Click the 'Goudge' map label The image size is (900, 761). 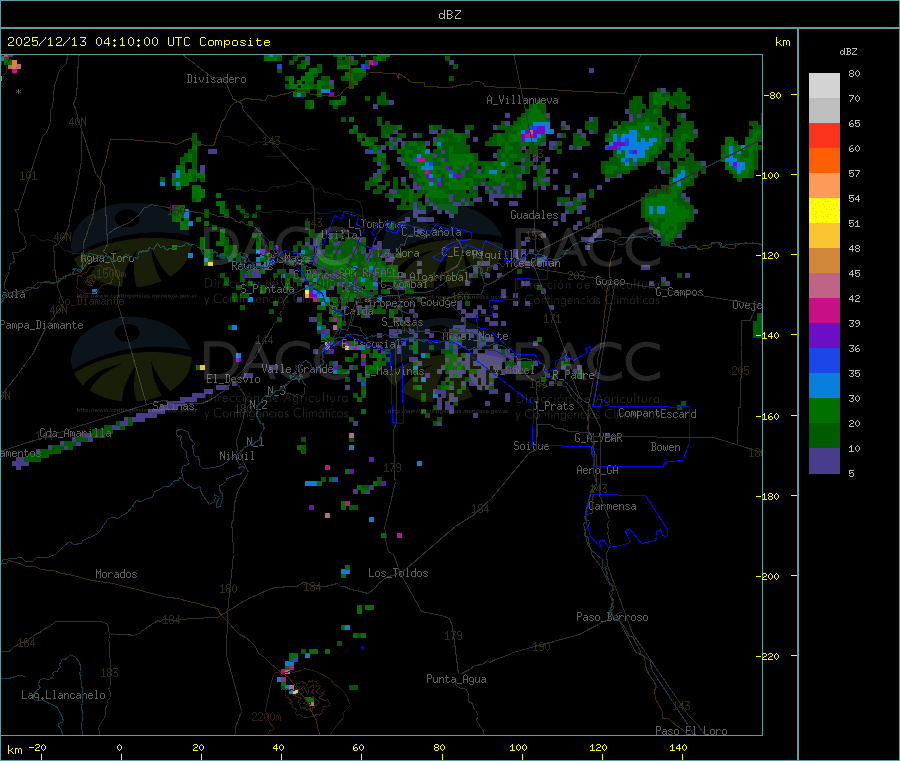click(x=439, y=302)
